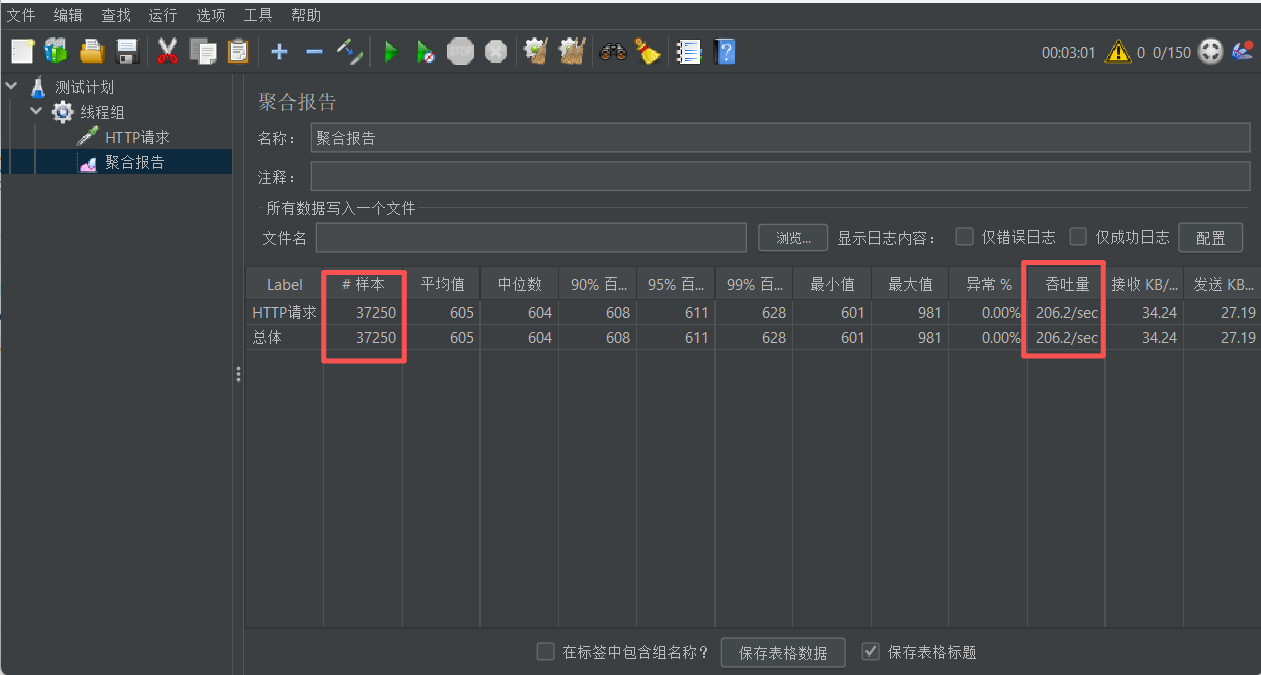The height and width of the screenshot is (675, 1261).
Task: Click the warning triangle in the toolbar
Action: [1118, 51]
